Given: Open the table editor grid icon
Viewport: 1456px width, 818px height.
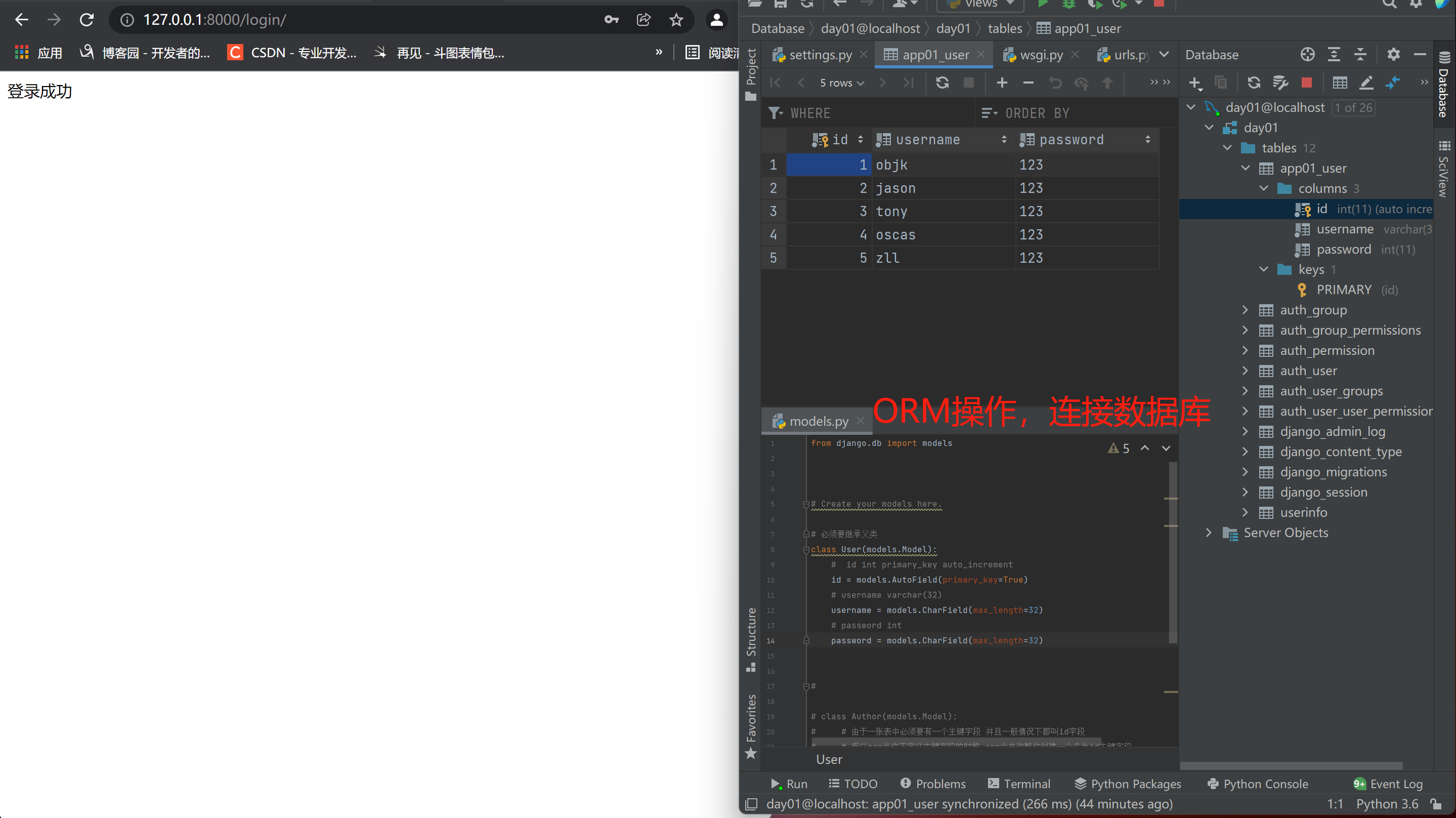Looking at the screenshot, I should [x=1340, y=83].
